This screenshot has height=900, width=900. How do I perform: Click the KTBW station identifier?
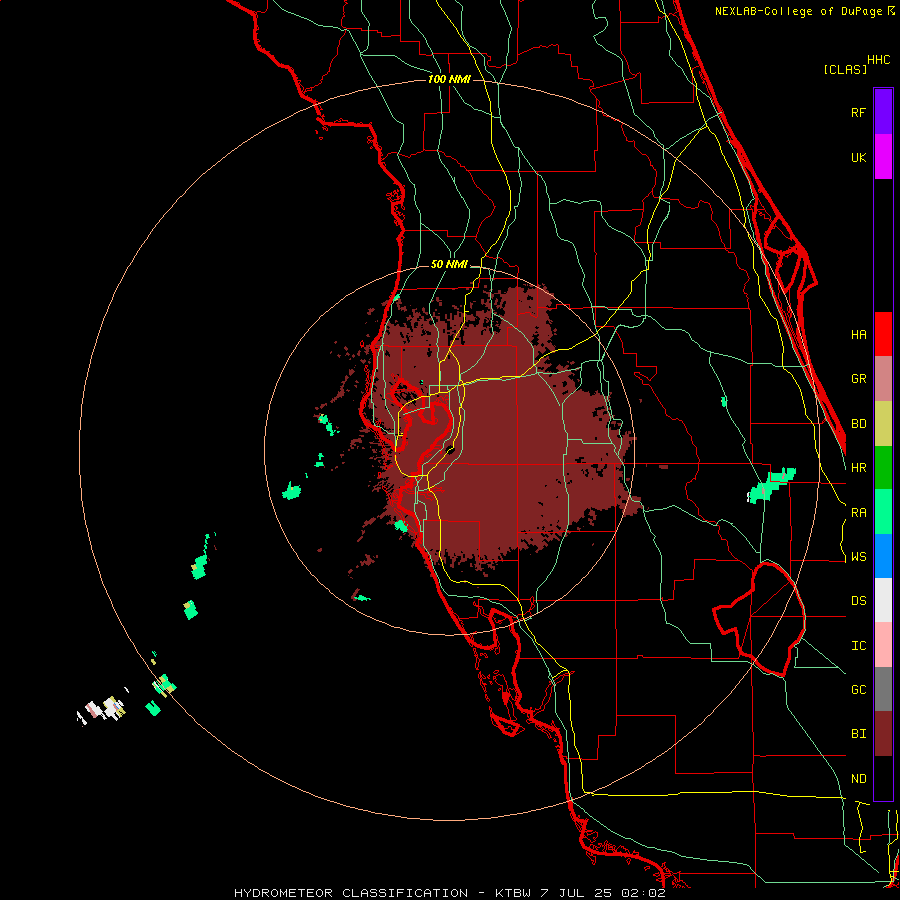pyautogui.click(x=513, y=893)
